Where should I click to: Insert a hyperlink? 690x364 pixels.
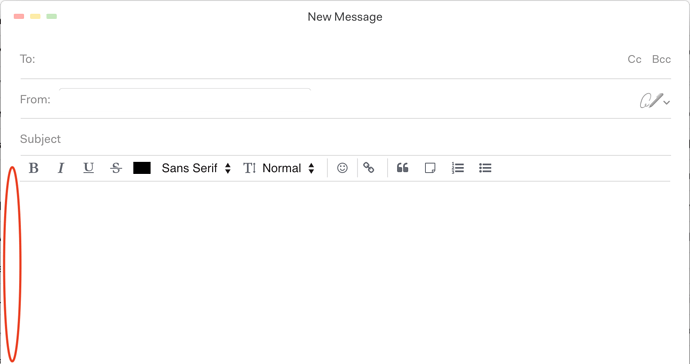pyautogui.click(x=369, y=168)
